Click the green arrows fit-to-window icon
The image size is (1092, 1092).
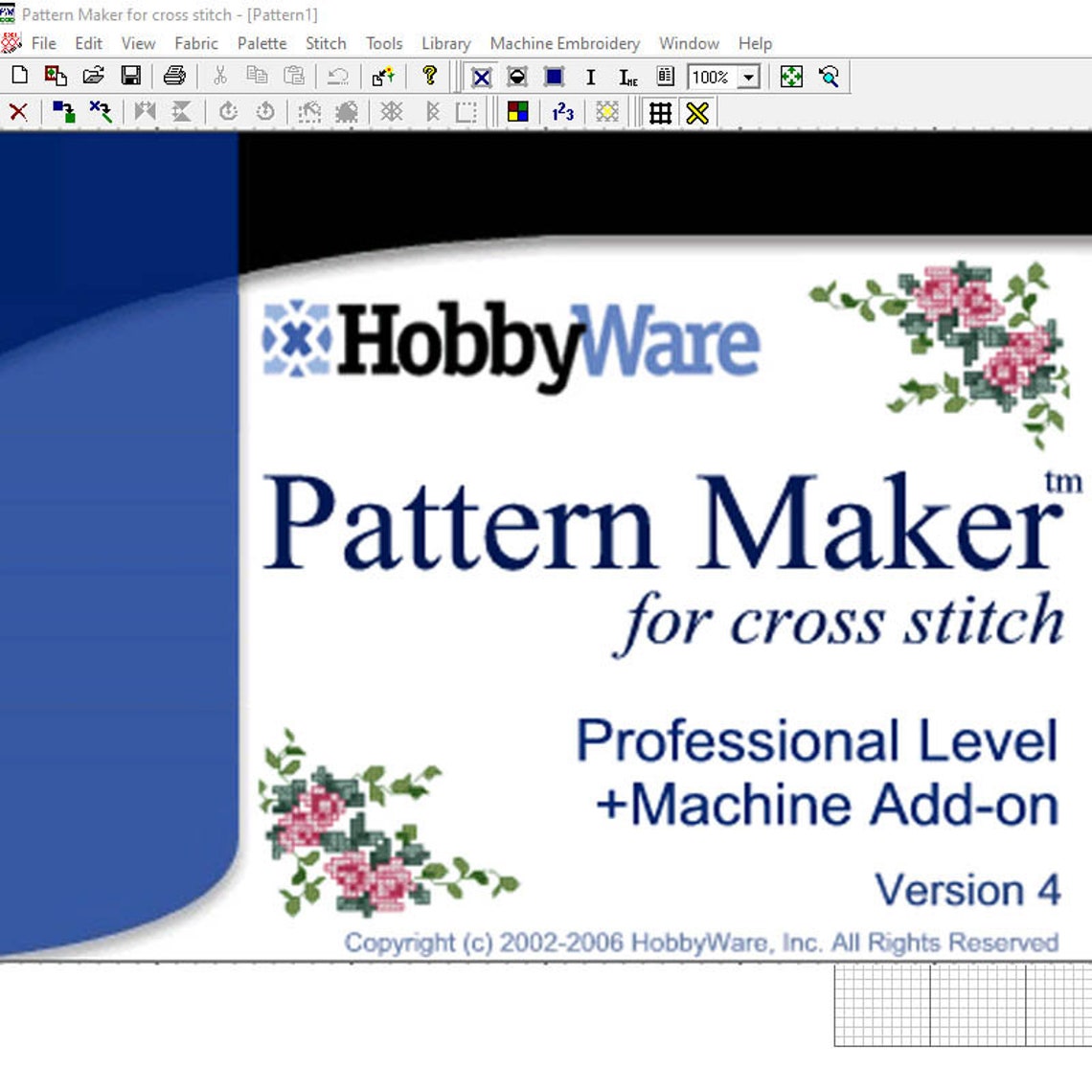pyautogui.click(x=791, y=76)
